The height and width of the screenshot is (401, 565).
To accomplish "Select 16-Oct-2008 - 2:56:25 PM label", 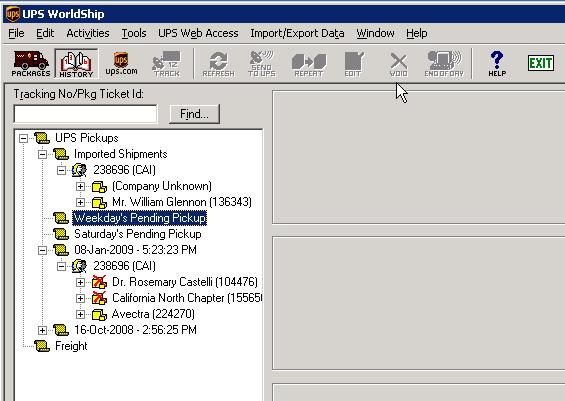I will [x=135, y=330].
